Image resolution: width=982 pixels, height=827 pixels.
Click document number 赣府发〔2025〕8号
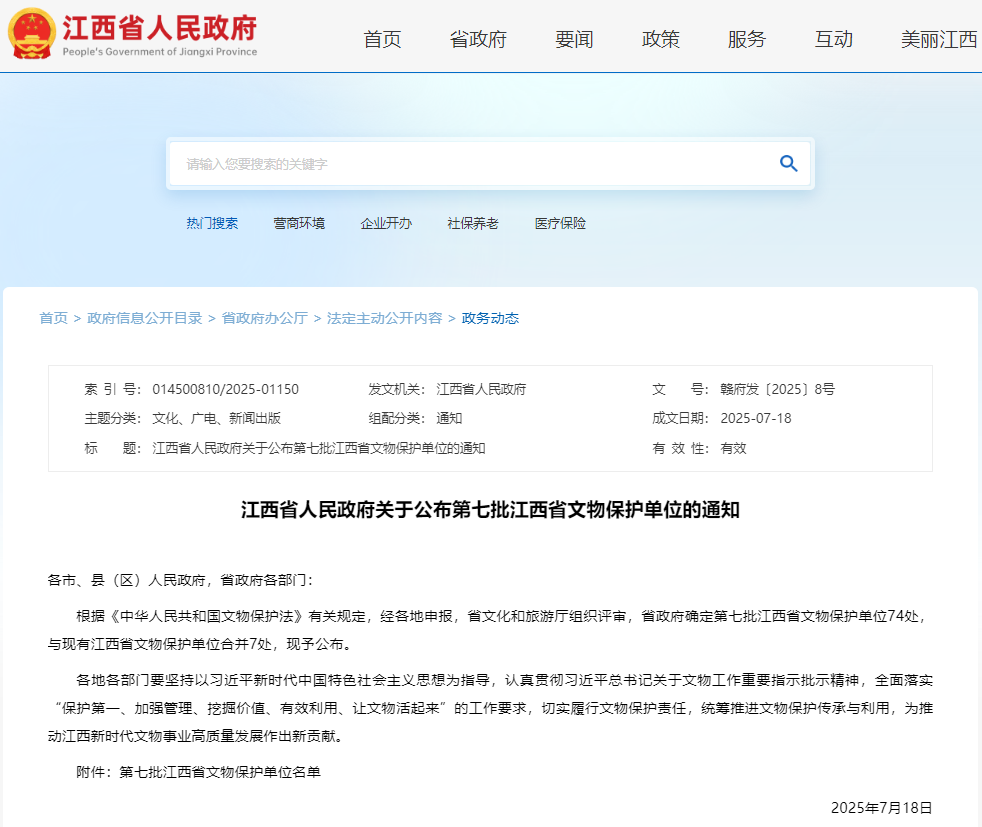coord(777,389)
